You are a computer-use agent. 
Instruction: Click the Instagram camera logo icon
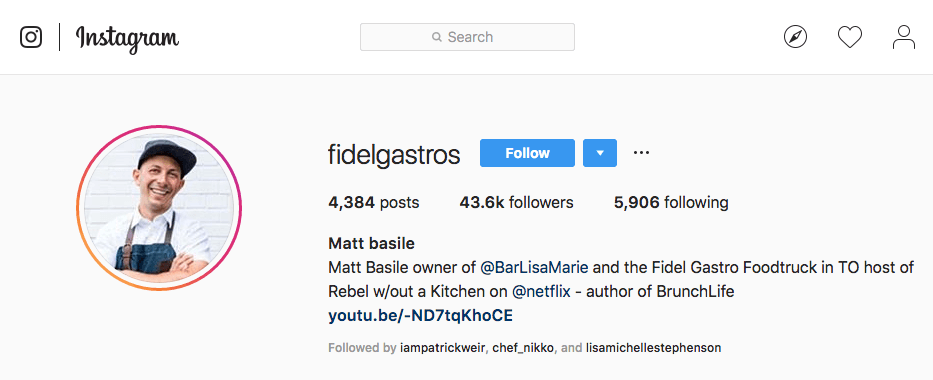coord(31,37)
